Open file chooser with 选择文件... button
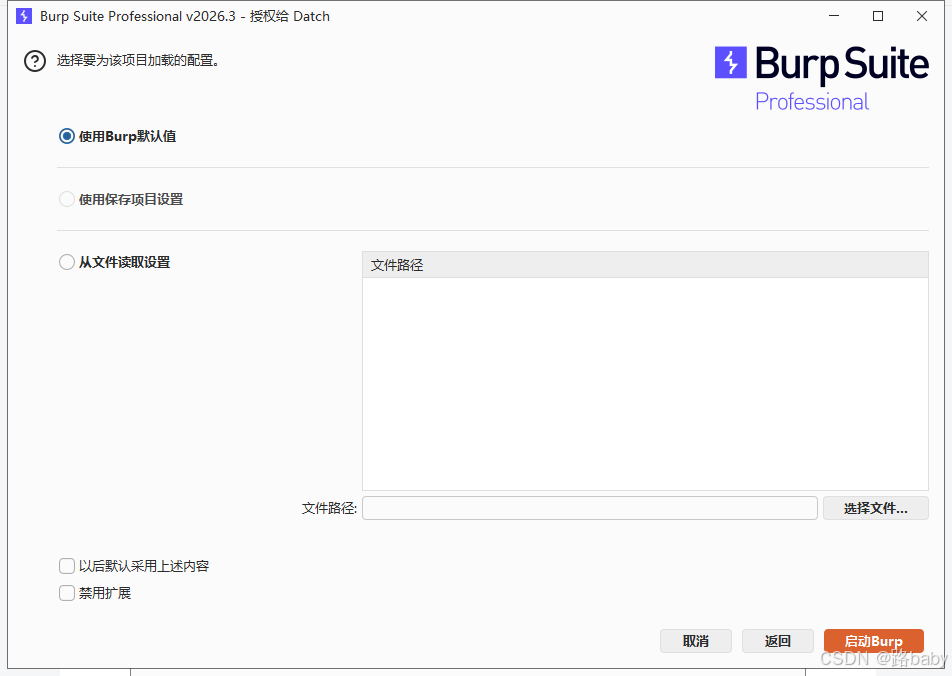Viewport: 952px width, 676px height. 875,508
